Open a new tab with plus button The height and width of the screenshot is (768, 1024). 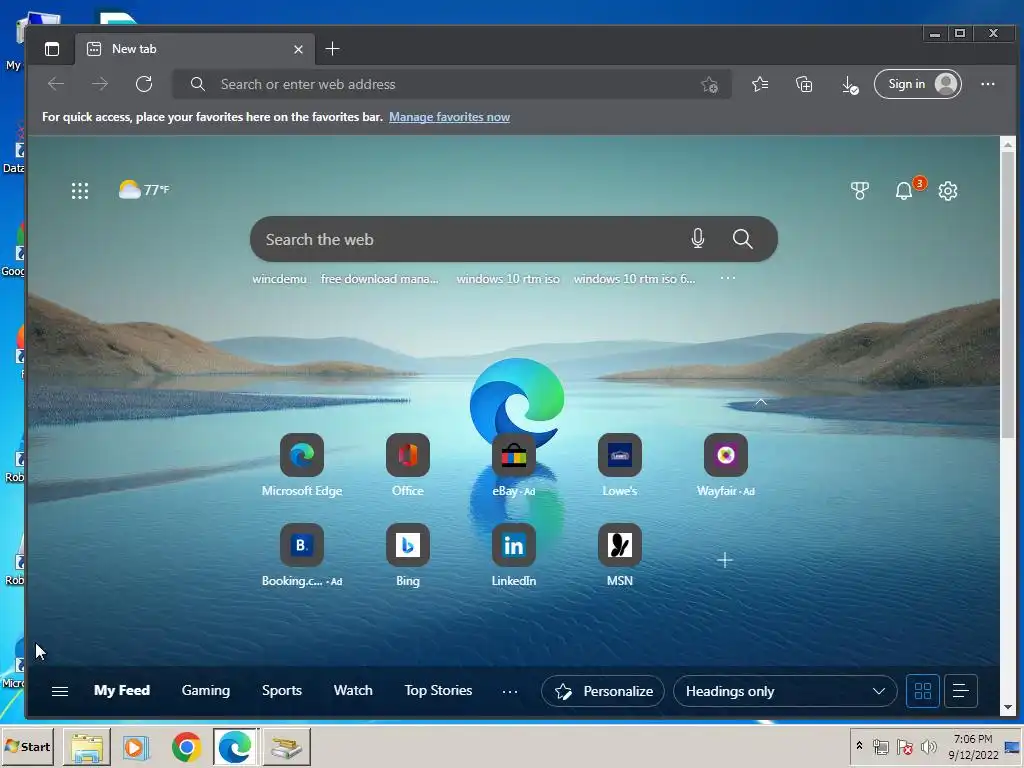(332, 49)
